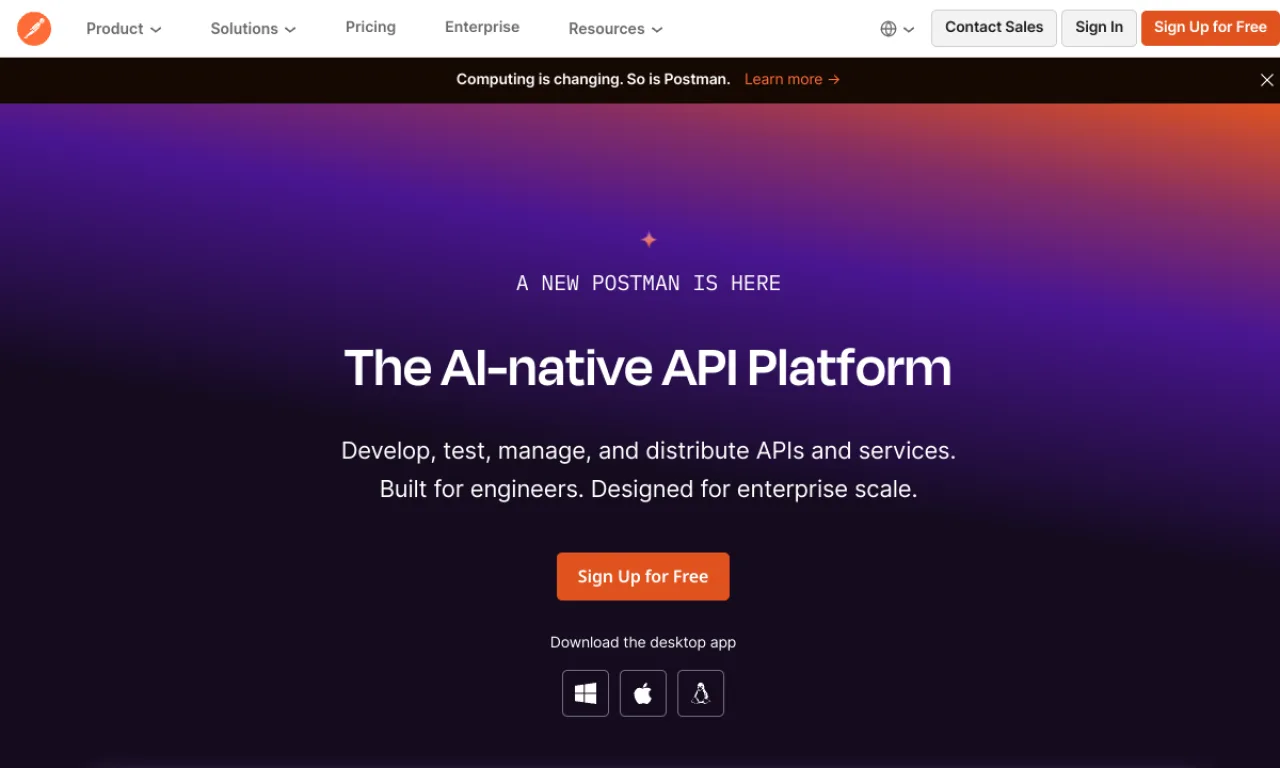Expand the Solutions menu
1280x768 pixels.
tap(253, 29)
